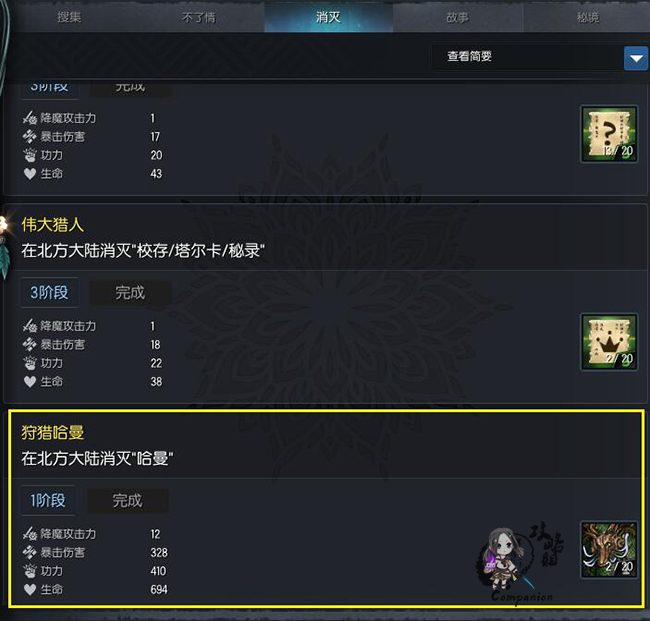Viewport: 650px width, 621px height.
Task: Click the 暴击伤害 icon in 狩猎哈曼
Action: (30, 552)
